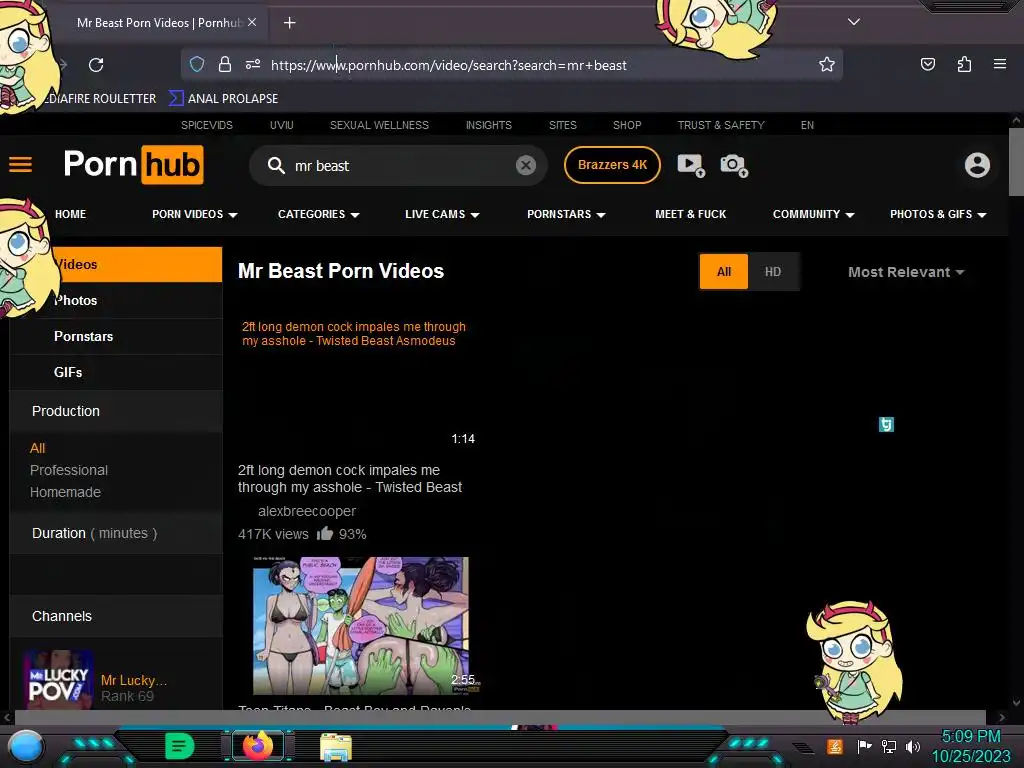Open the browser extensions puzzle icon
Viewport: 1024px width, 768px height.
pyautogui.click(x=964, y=64)
